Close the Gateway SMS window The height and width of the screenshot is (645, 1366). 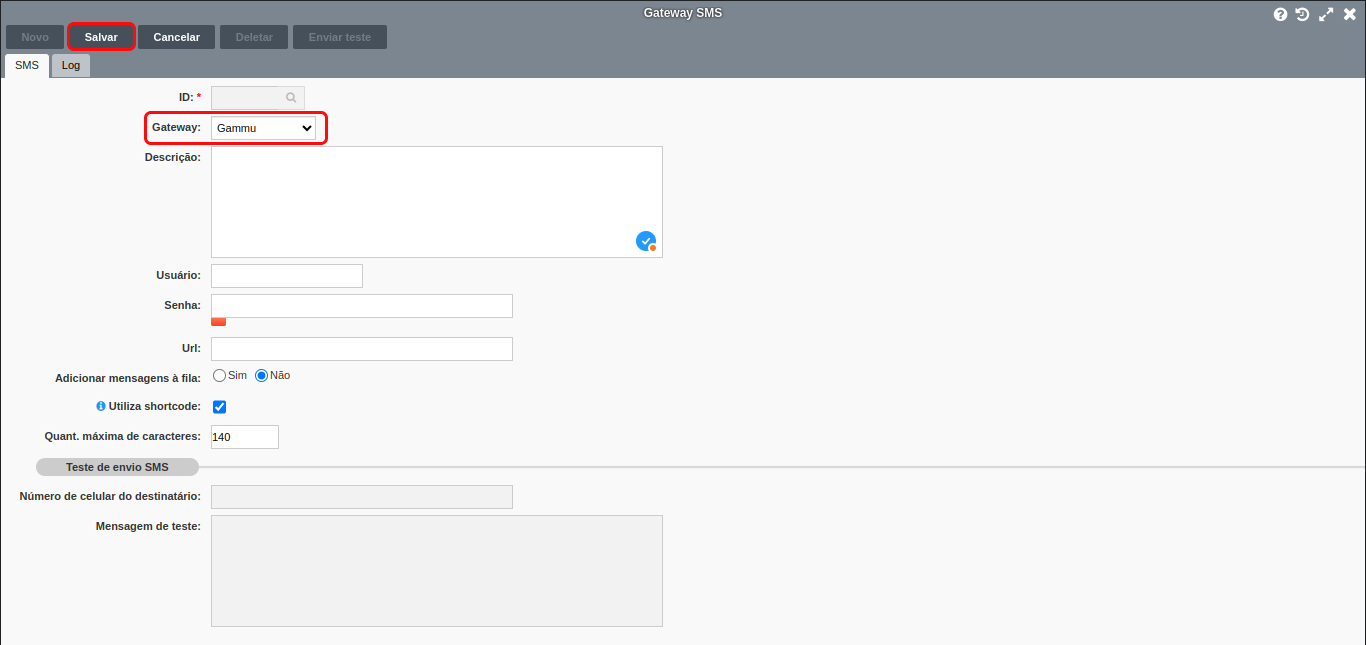coord(1349,14)
